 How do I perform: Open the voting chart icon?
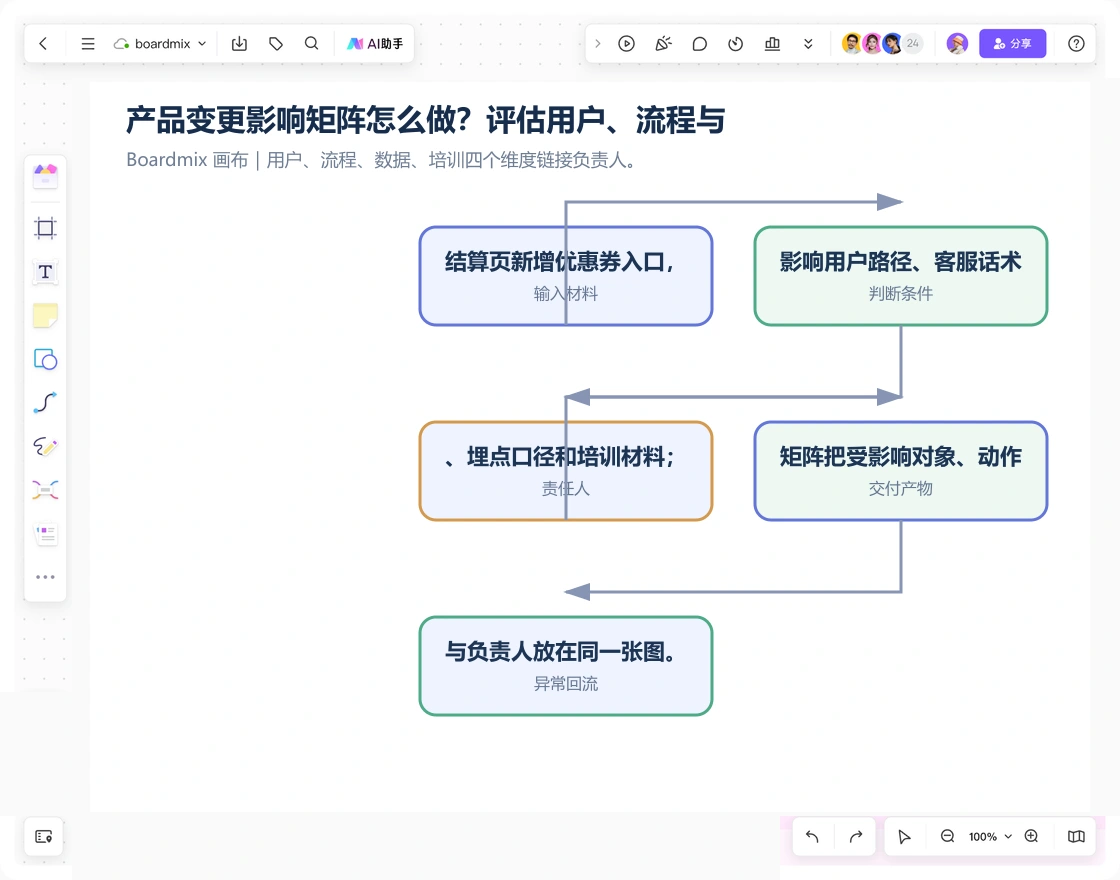[772, 44]
